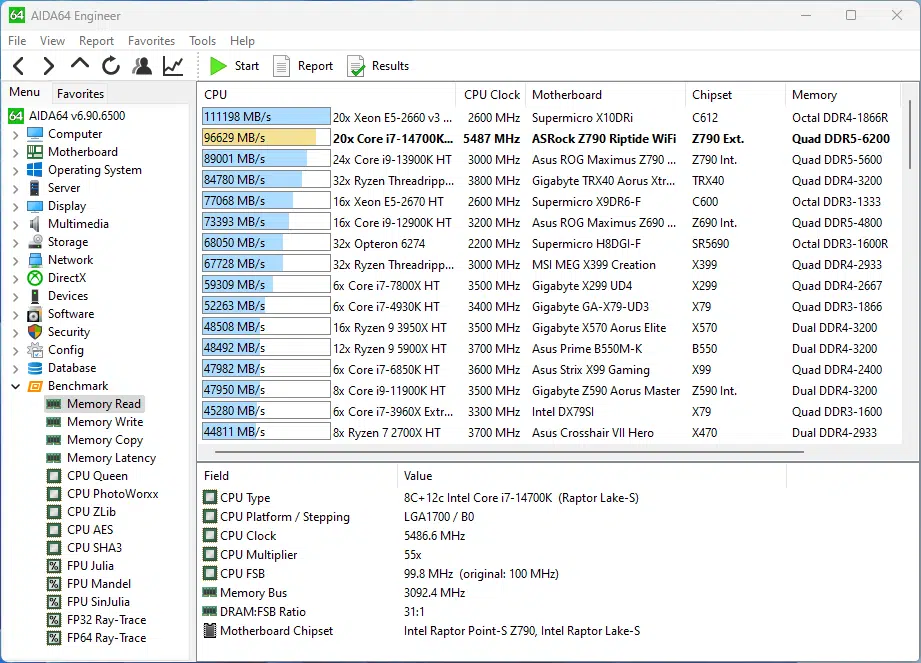Select FPU Julia benchmark item

pos(90,566)
